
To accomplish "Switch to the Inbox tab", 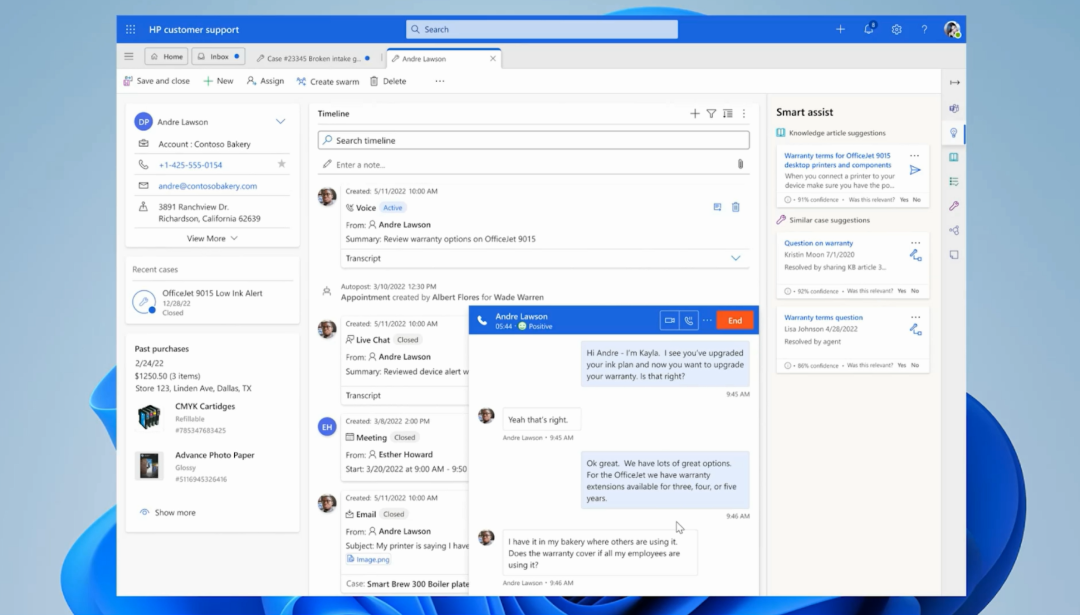I will click(218, 56).
